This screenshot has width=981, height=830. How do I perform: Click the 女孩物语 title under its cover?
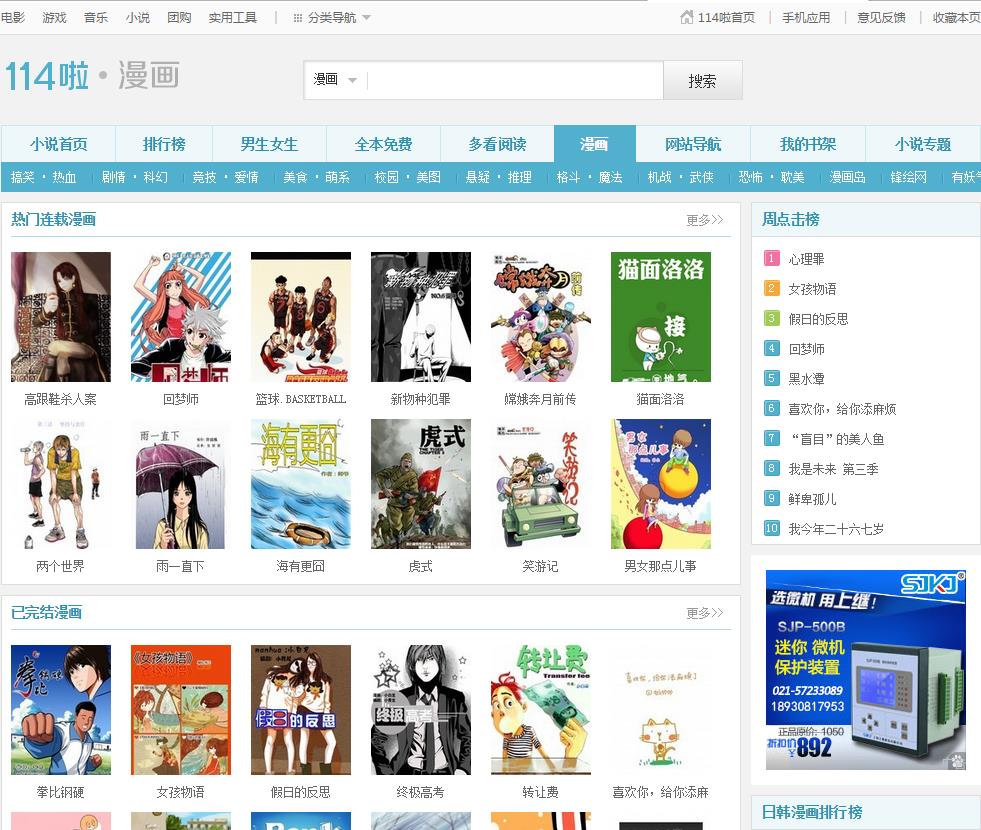(181, 792)
